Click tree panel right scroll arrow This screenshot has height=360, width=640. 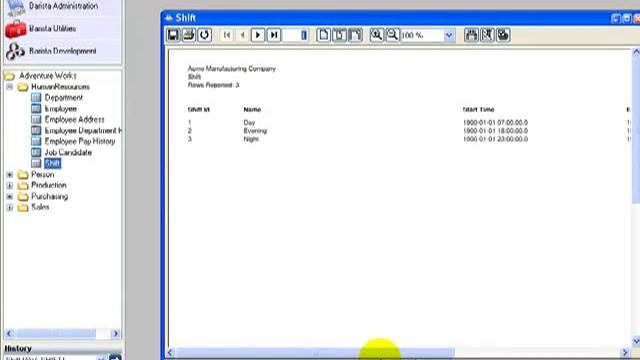(116, 333)
